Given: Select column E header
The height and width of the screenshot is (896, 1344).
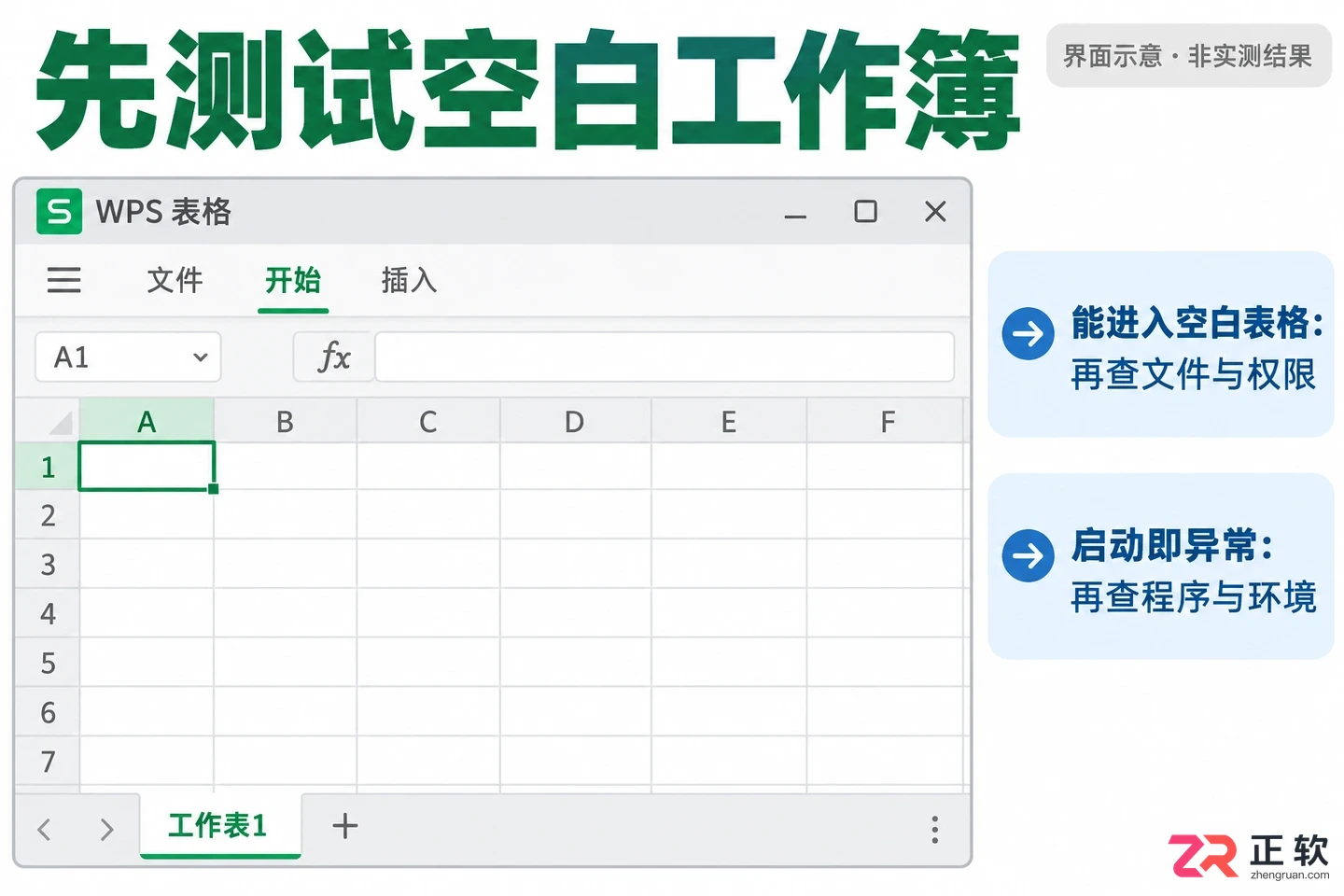Looking at the screenshot, I should click(x=729, y=421).
